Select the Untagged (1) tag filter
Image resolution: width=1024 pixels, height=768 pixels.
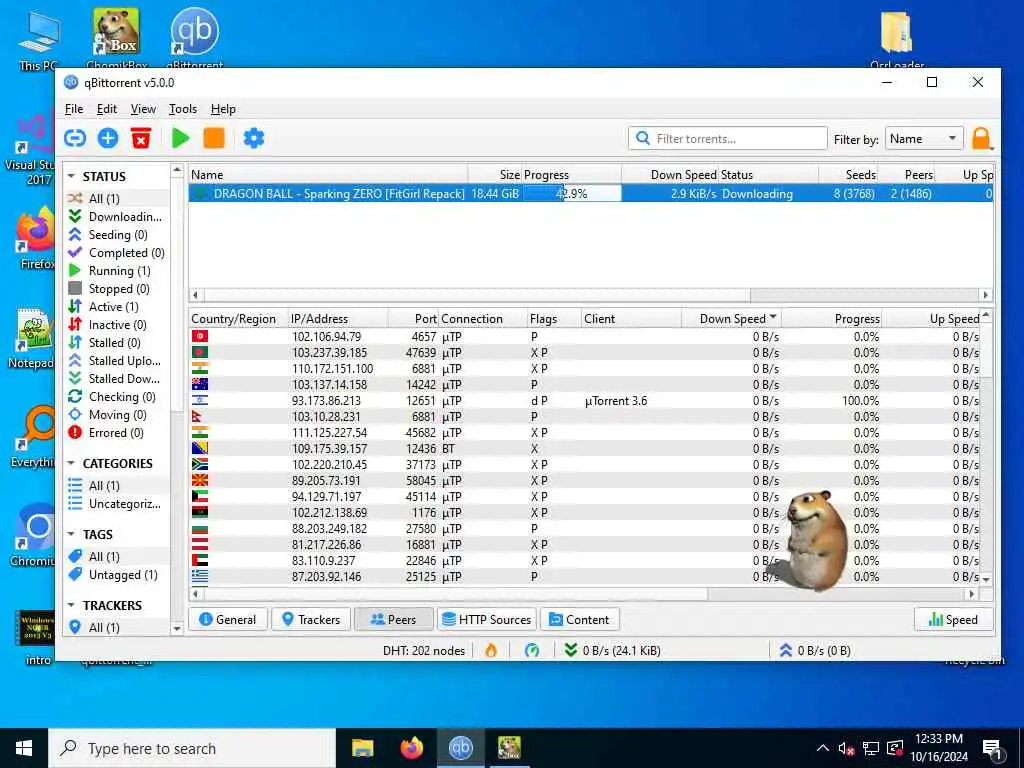(116, 575)
